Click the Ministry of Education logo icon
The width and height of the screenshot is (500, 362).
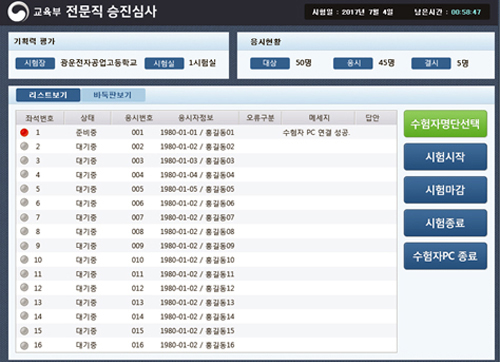point(18,12)
